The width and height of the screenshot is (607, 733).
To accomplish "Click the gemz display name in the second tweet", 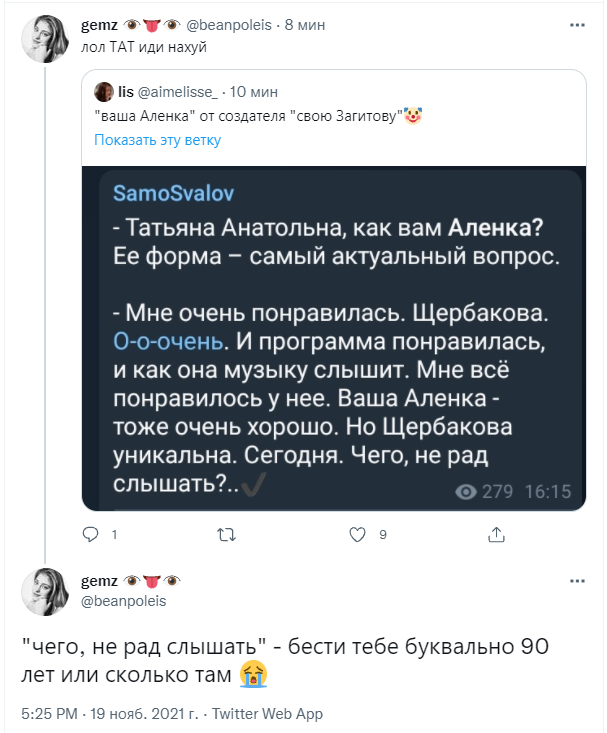I will pos(98,580).
